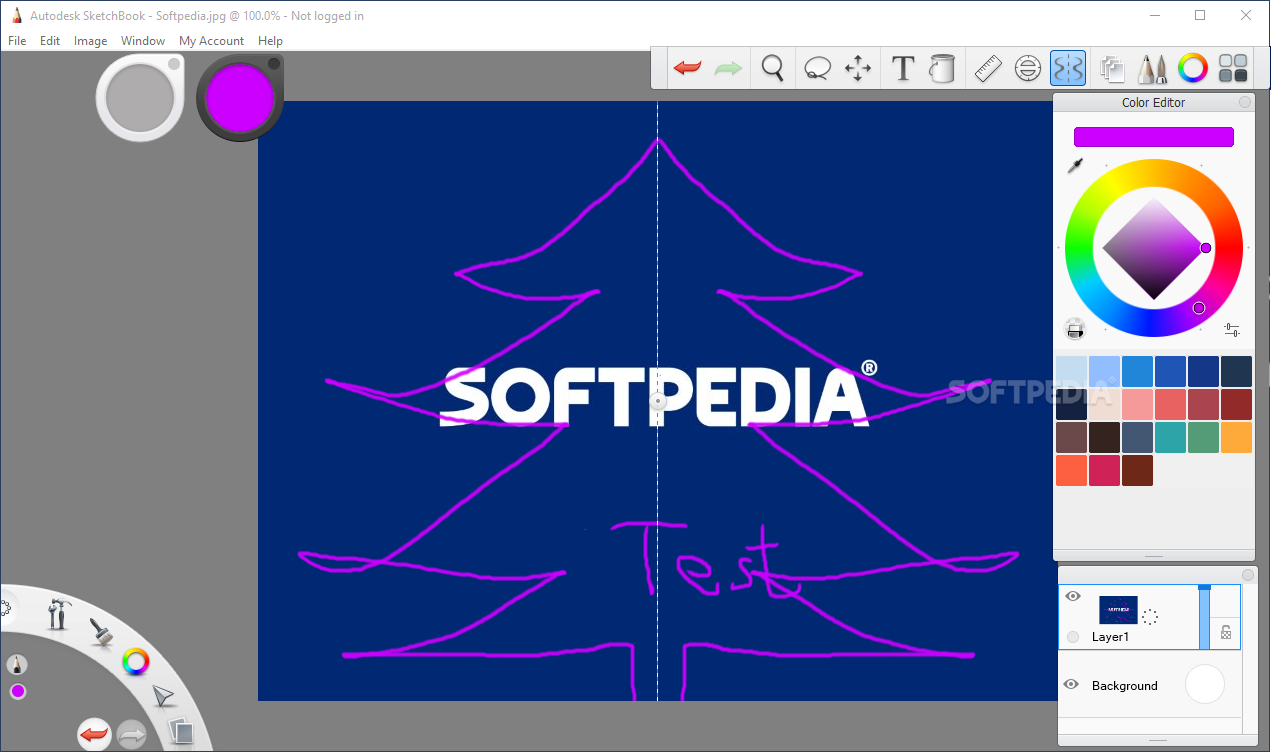Open the UI window layout grid icon
The height and width of the screenshot is (752, 1271).
[x=1234, y=68]
